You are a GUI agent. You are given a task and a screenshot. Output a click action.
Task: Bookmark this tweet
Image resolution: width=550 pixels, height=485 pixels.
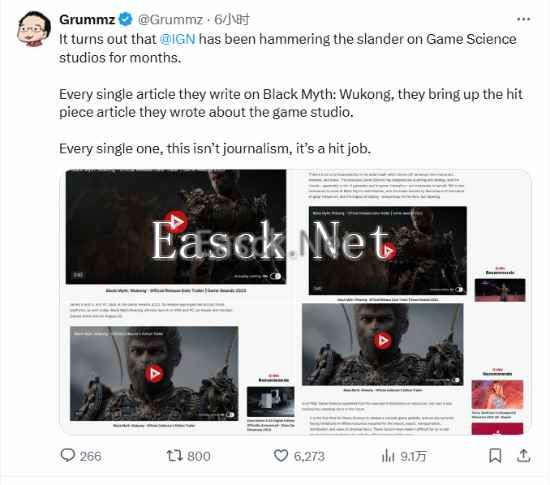click(x=495, y=456)
